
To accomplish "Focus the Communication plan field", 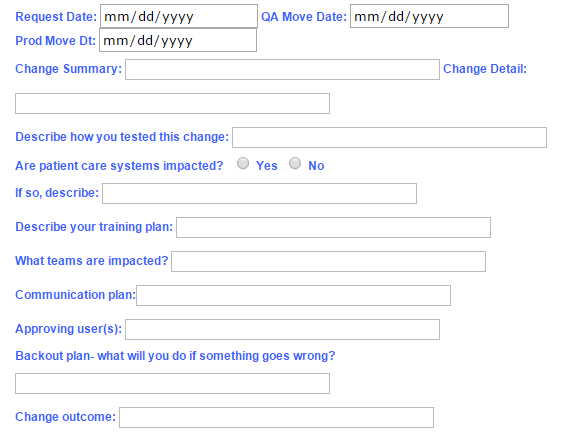I will tap(294, 296).
